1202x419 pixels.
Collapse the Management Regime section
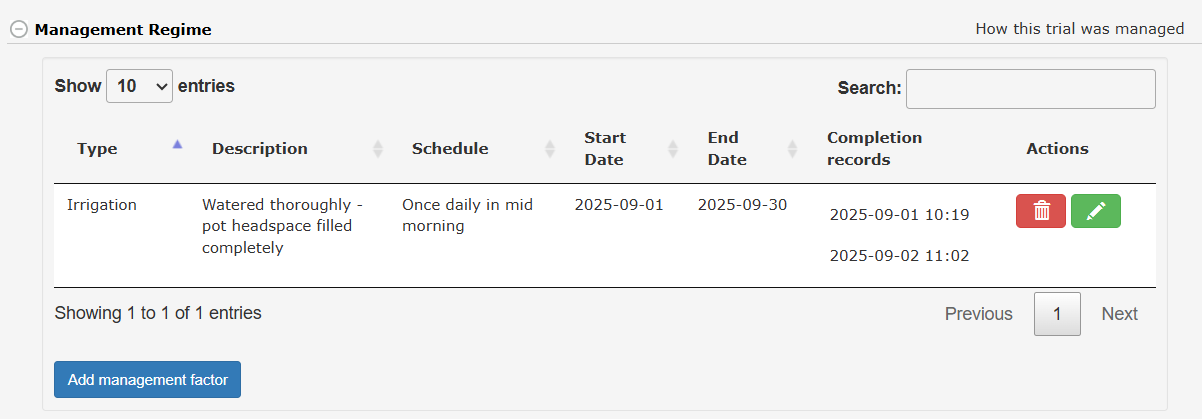pyautogui.click(x=18, y=29)
